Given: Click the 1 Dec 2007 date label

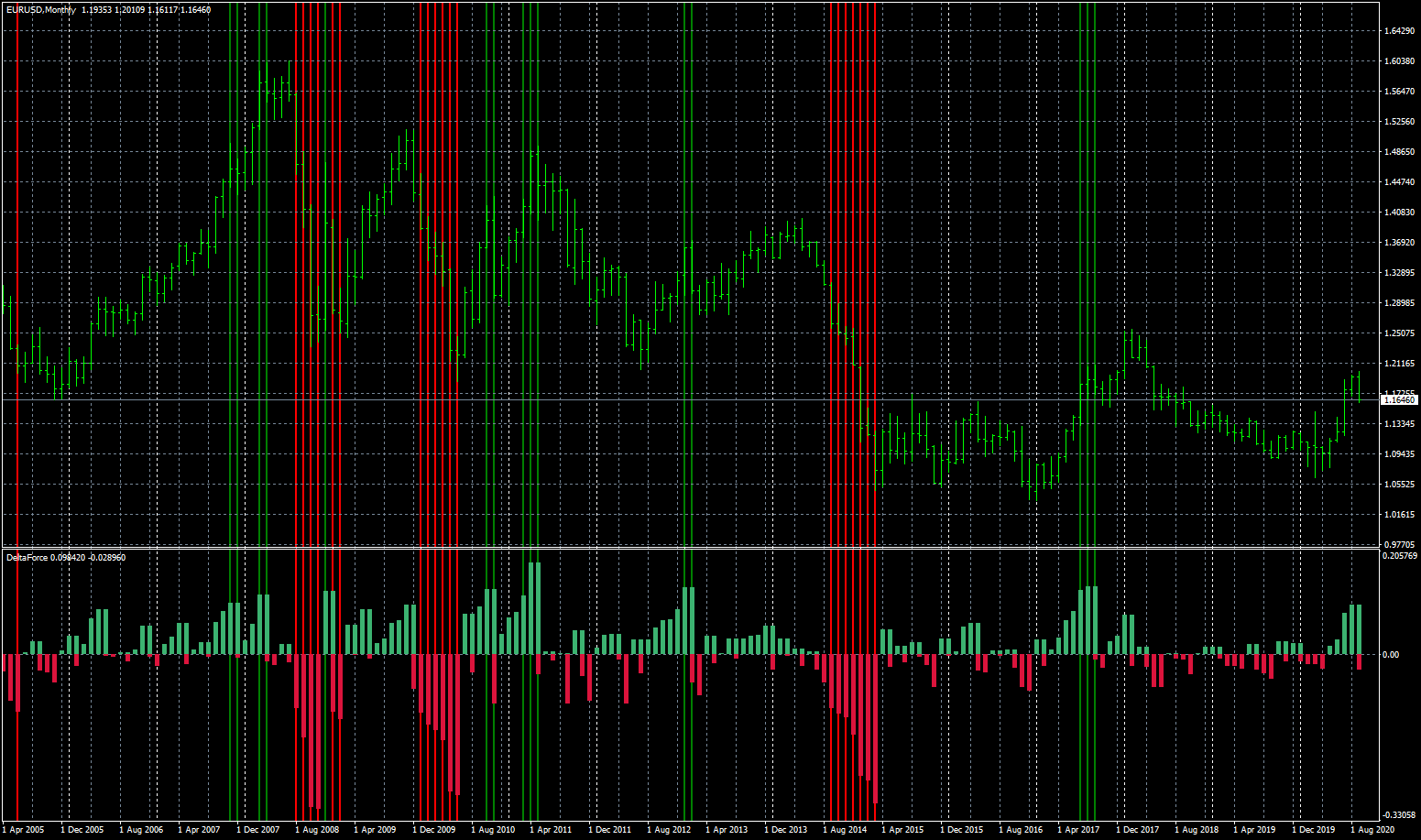Looking at the screenshot, I should (x=257, y=830).
